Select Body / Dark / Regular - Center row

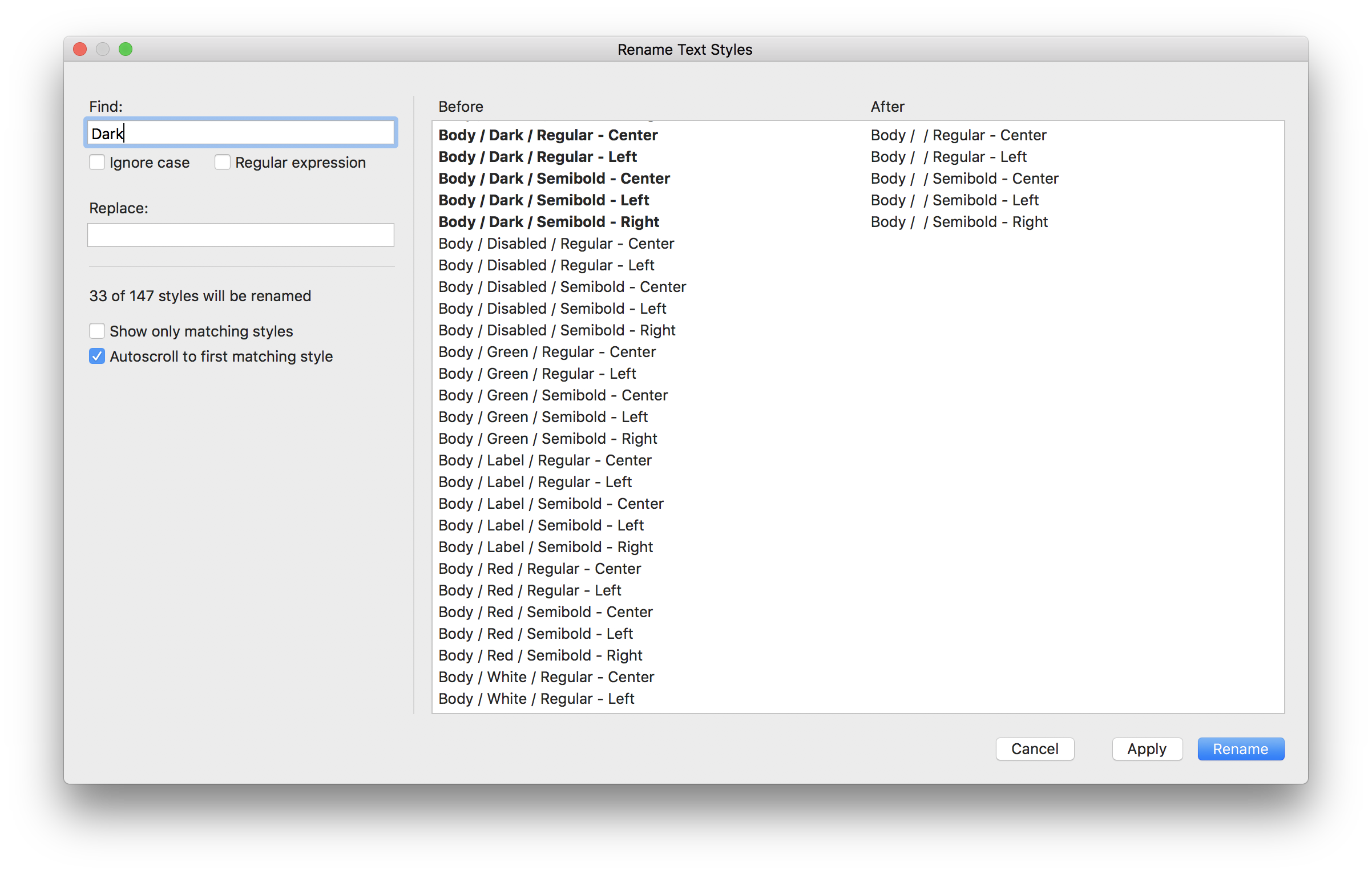click(x=548, y=135)
